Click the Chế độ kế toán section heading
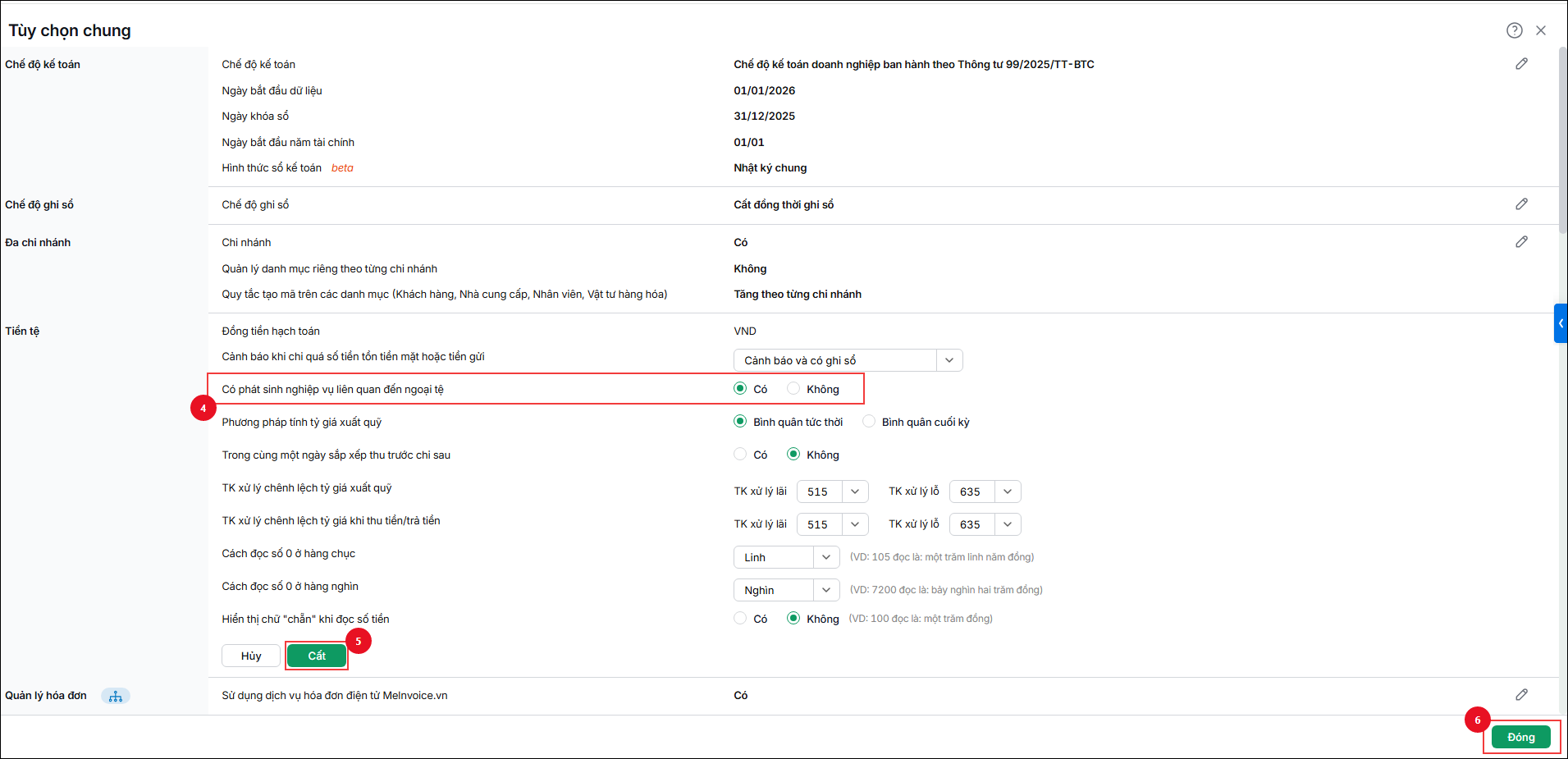1568x759 pixels. [43, 64]
